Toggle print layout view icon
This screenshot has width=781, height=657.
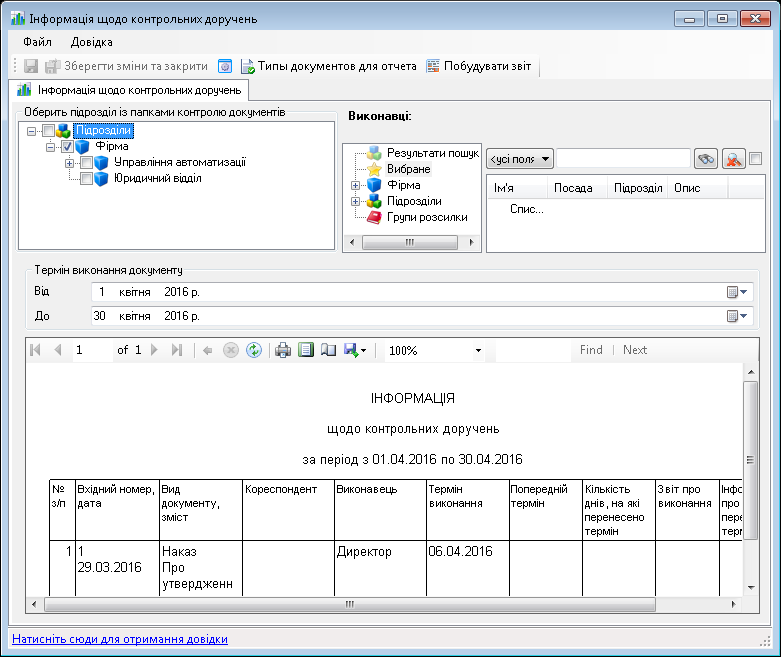pos(306,350)
